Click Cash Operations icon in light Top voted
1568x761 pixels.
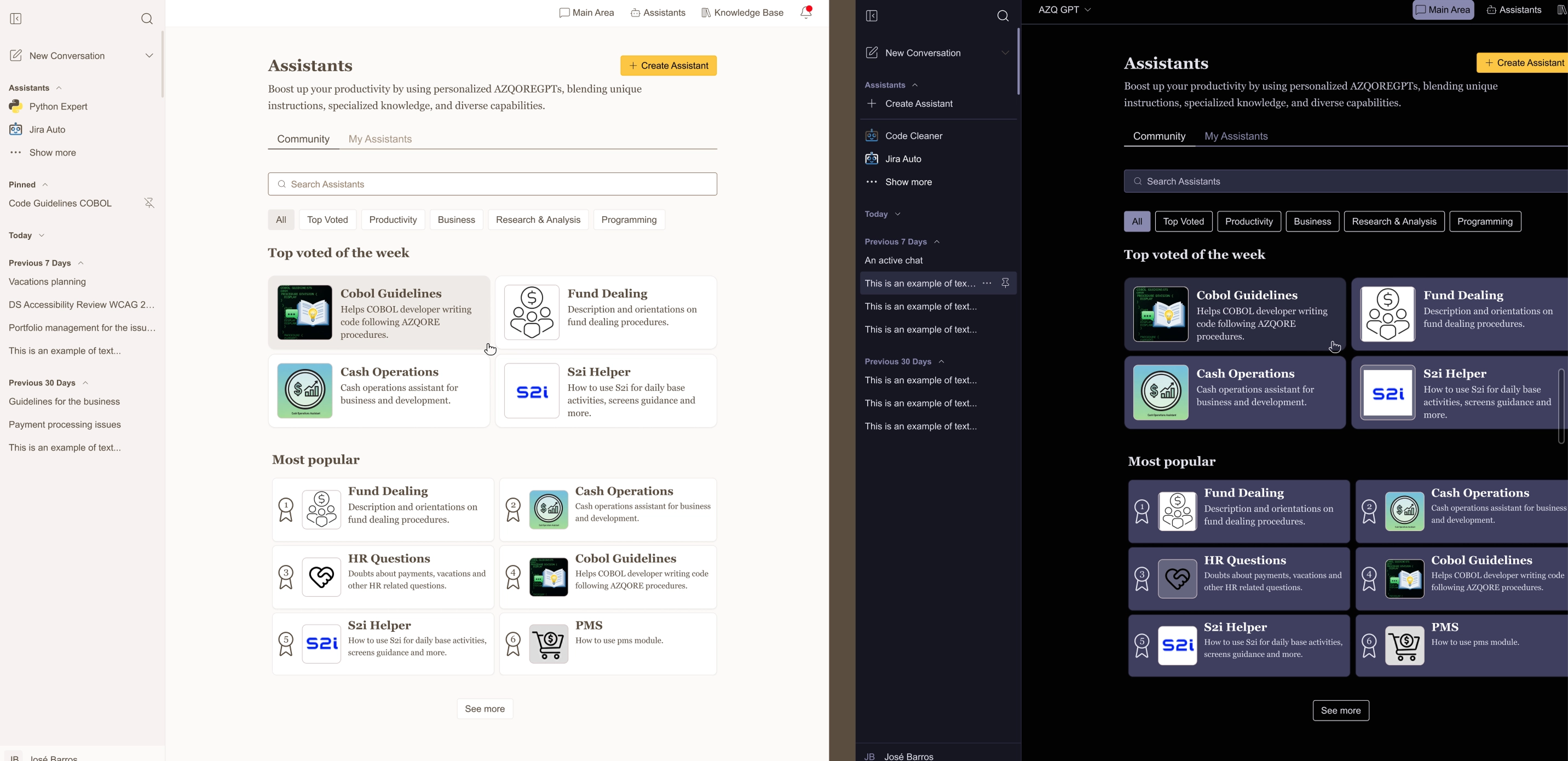pyautogui.click(x=305, y=391)
